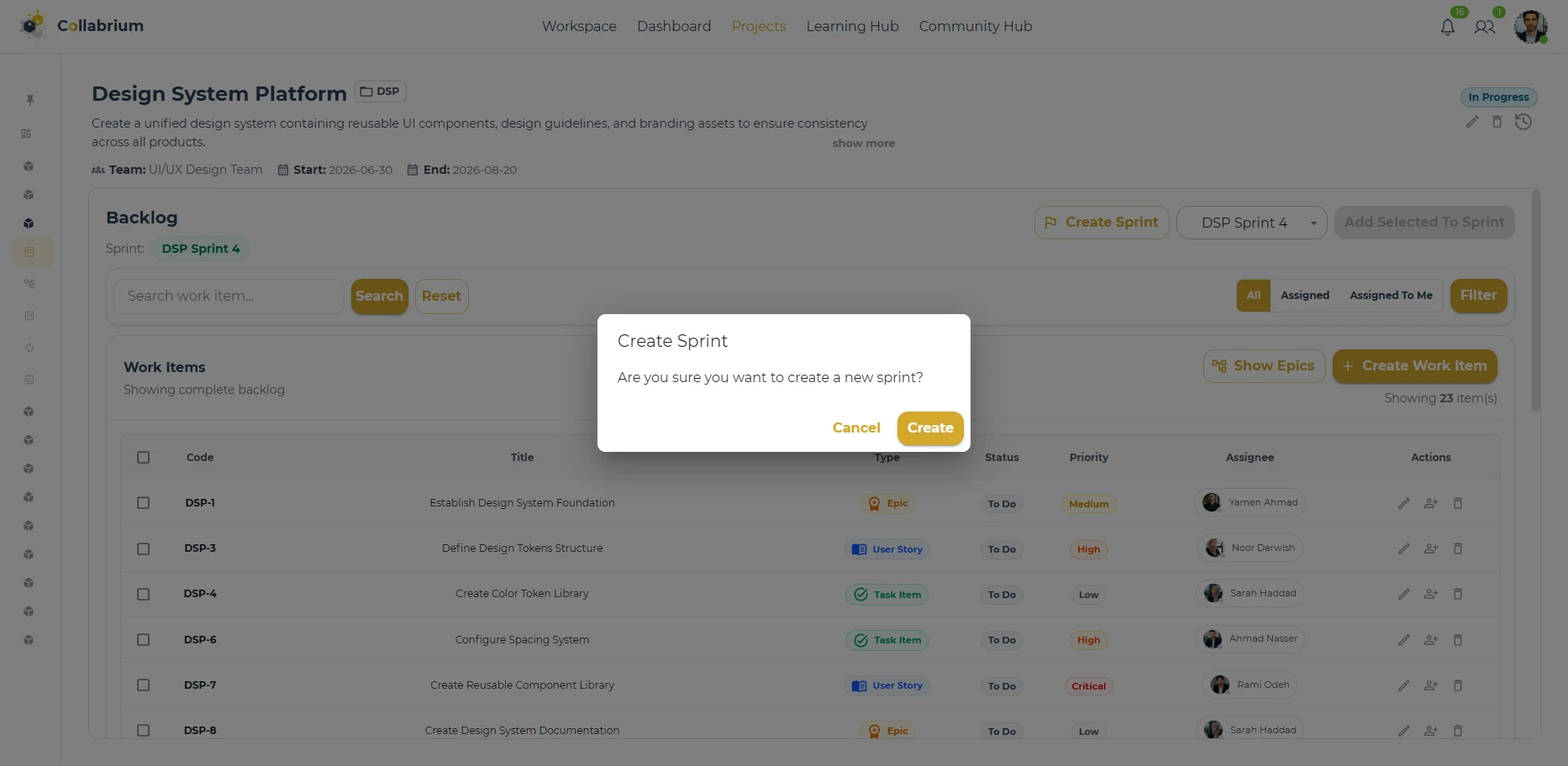Click Add Selected To Sprint
Image resolution: width=1568 pixels, height=766 pixels.
coord(1424,223)
